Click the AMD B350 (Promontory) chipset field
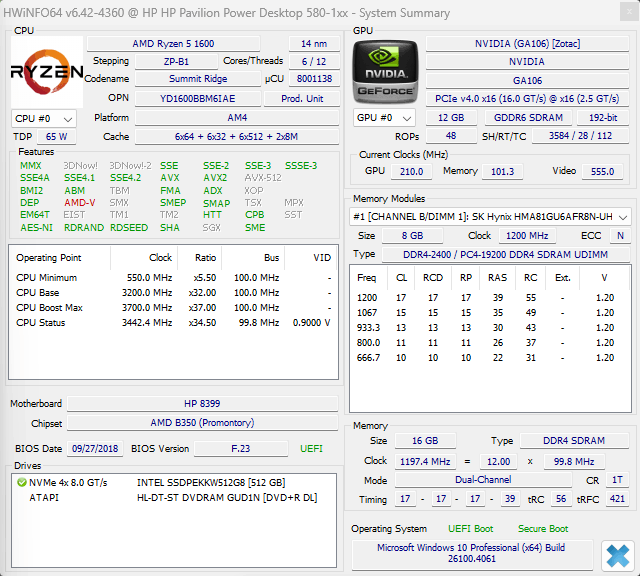This screenshot has height=576, width=640. [x=202, y=423]
